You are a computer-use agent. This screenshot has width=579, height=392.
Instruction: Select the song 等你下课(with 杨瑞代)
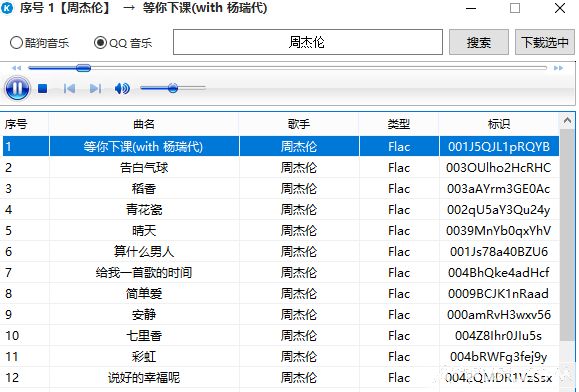coord(143,147)
